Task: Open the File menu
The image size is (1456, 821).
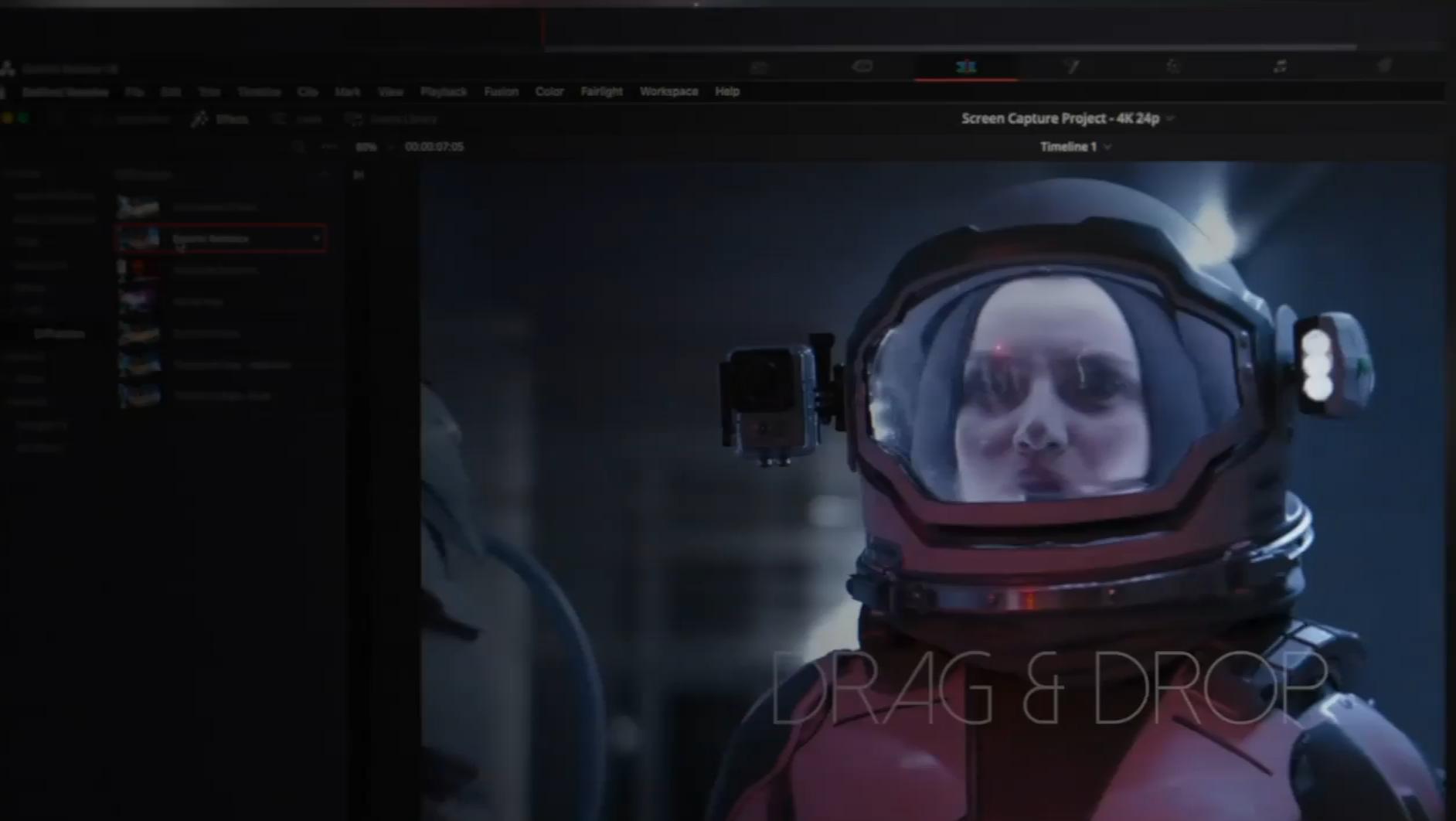Action: [x=134, y=91]
